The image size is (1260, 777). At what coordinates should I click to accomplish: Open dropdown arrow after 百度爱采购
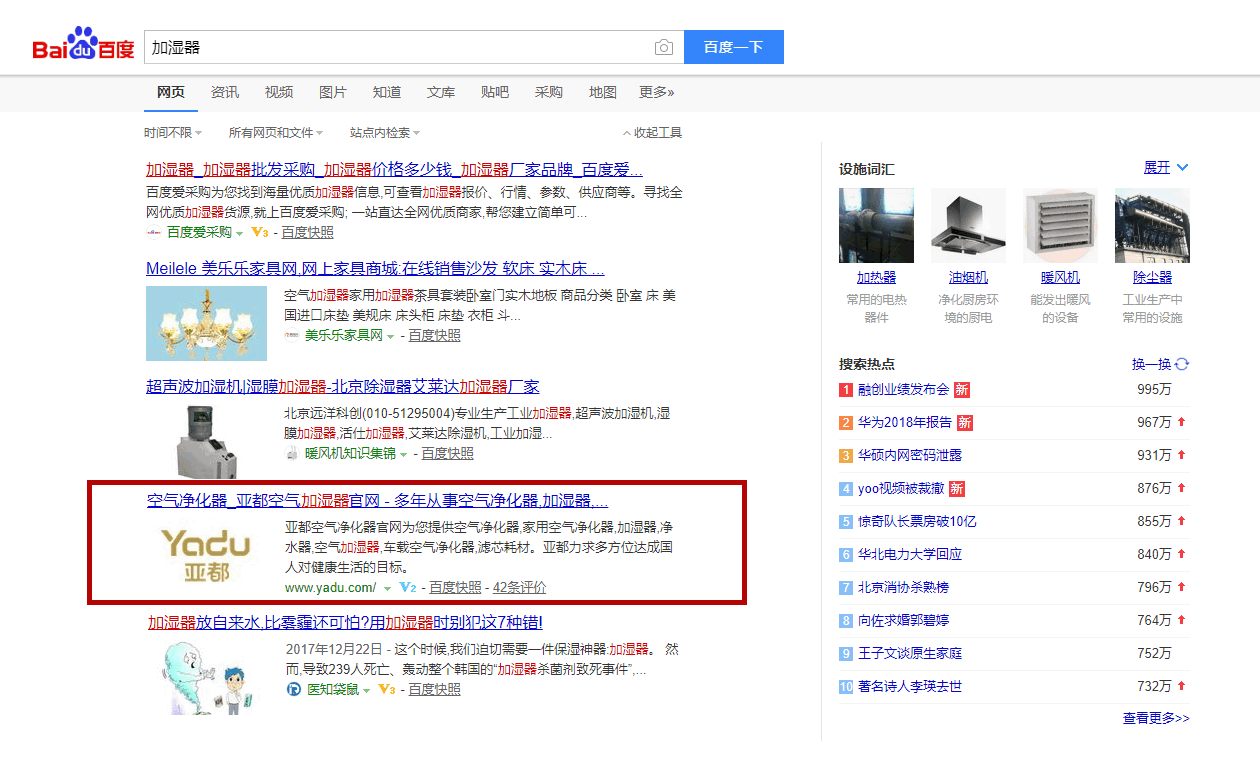click(239, 233)
